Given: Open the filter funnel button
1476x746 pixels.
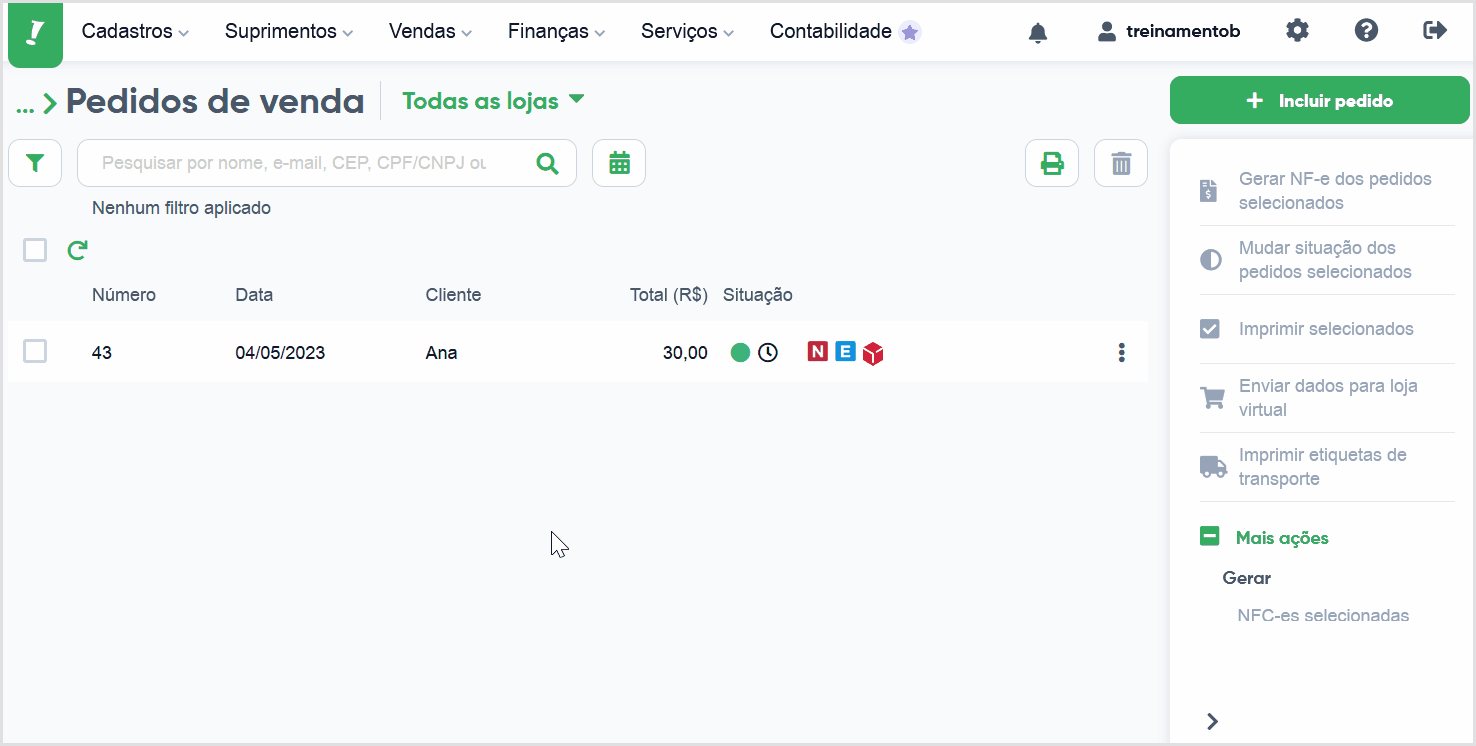Looking at the screenshot, I should coord(35,163).
